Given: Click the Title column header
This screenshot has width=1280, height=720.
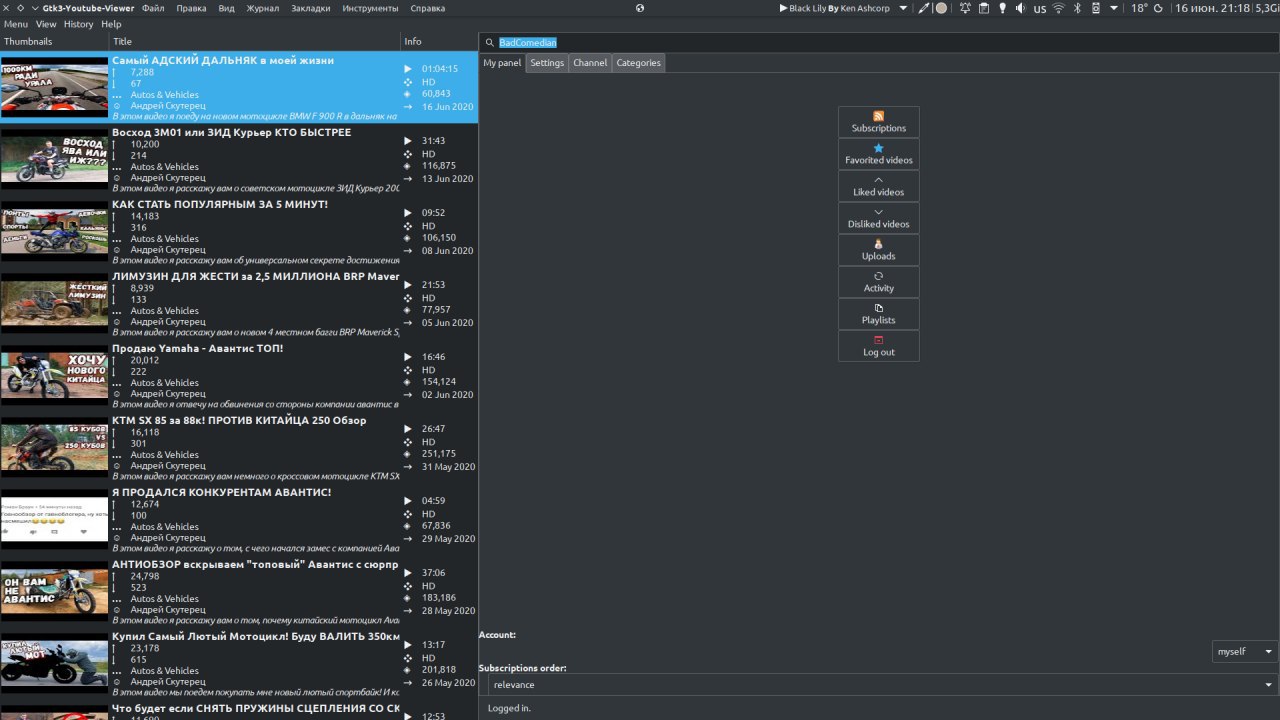Looking at the screenshot, I should (x=254, y=42).
